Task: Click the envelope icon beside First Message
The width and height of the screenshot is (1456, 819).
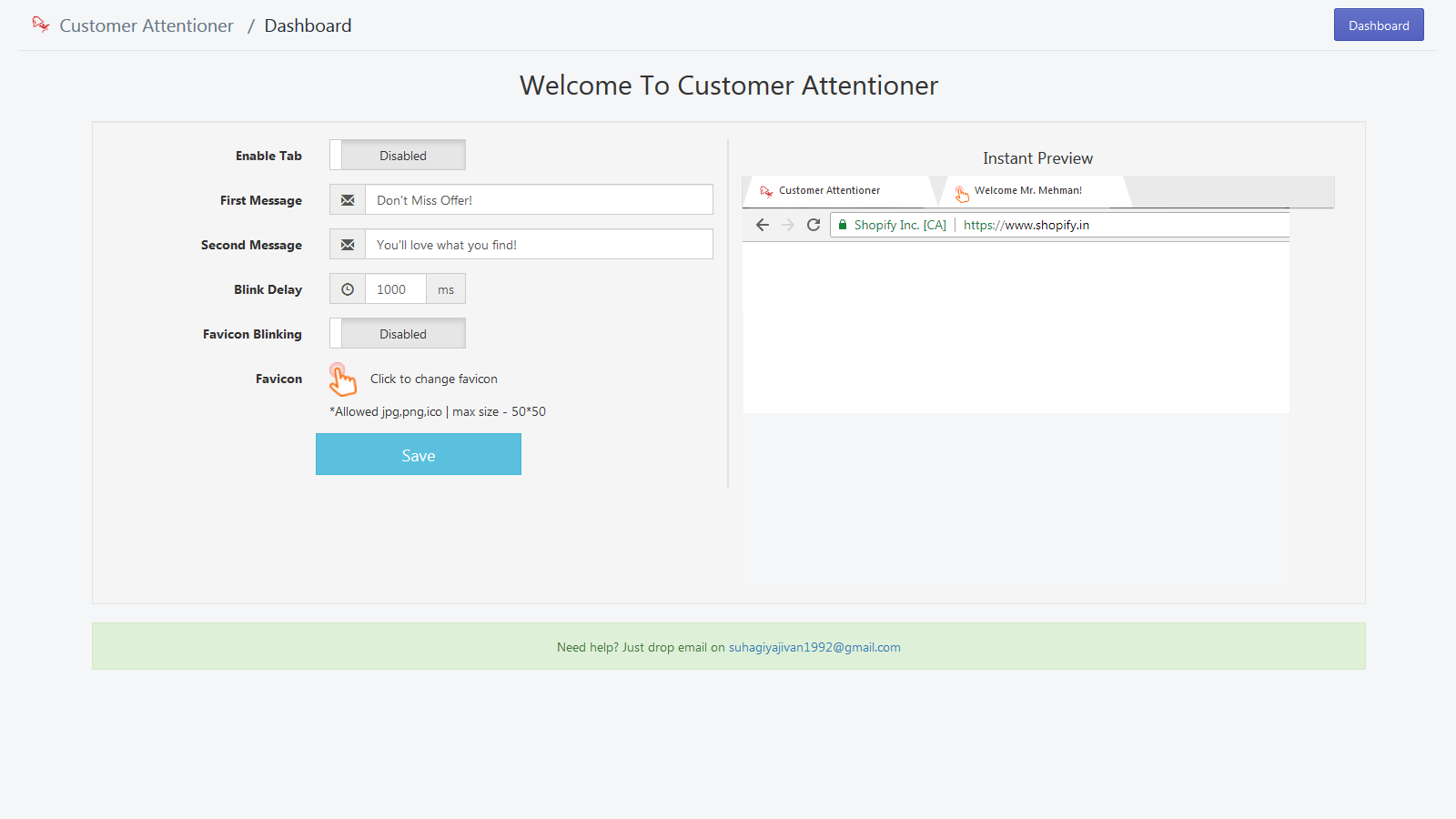Action: pos(348,200)
